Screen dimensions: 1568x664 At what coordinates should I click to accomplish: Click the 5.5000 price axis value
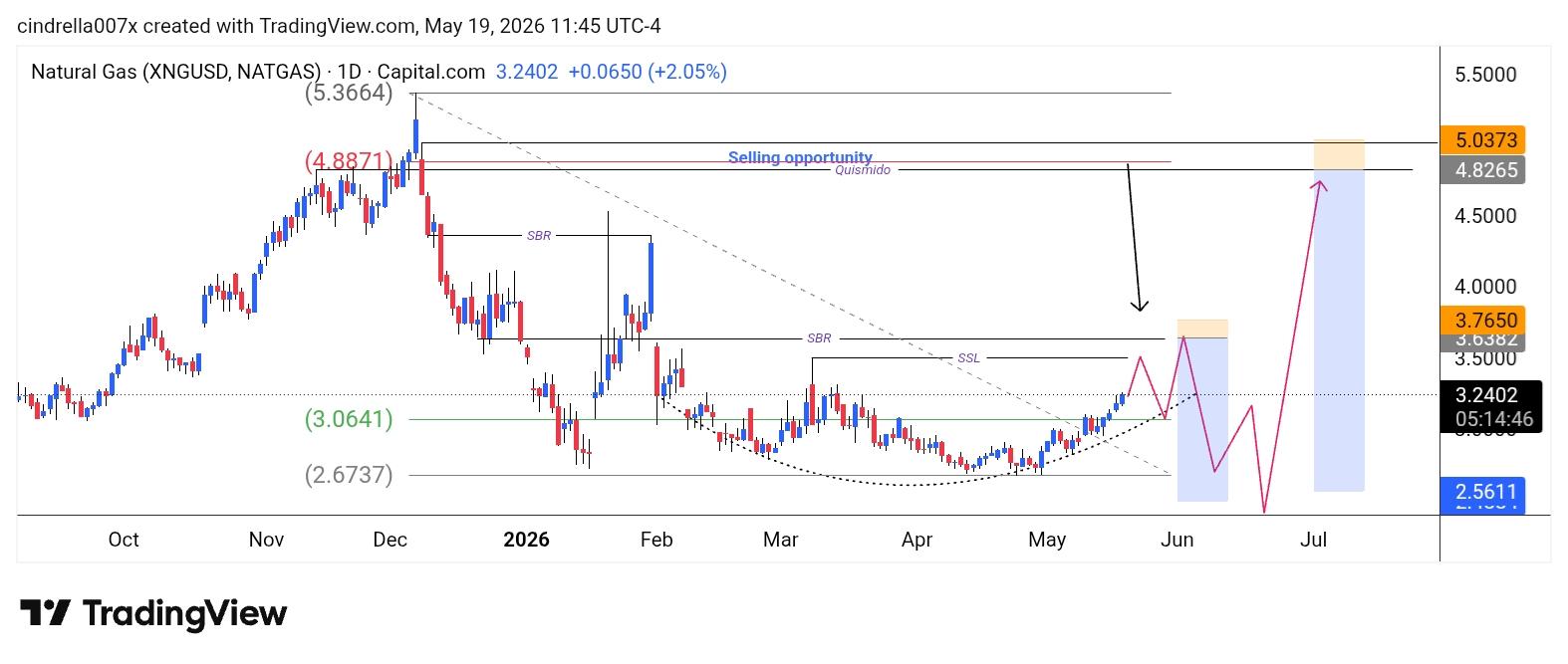click(1485, 75)
